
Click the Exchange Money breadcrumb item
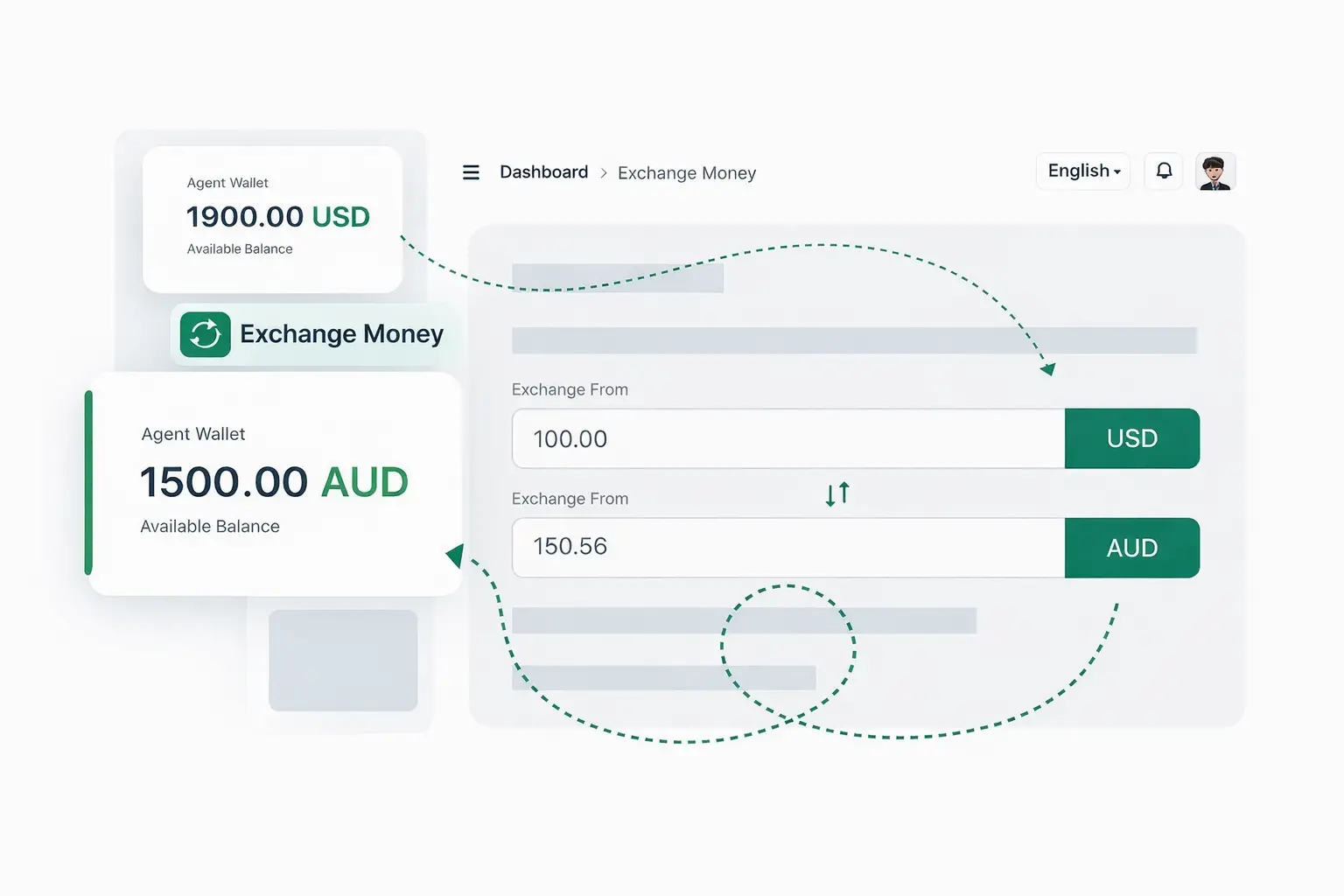coord(687,173)
